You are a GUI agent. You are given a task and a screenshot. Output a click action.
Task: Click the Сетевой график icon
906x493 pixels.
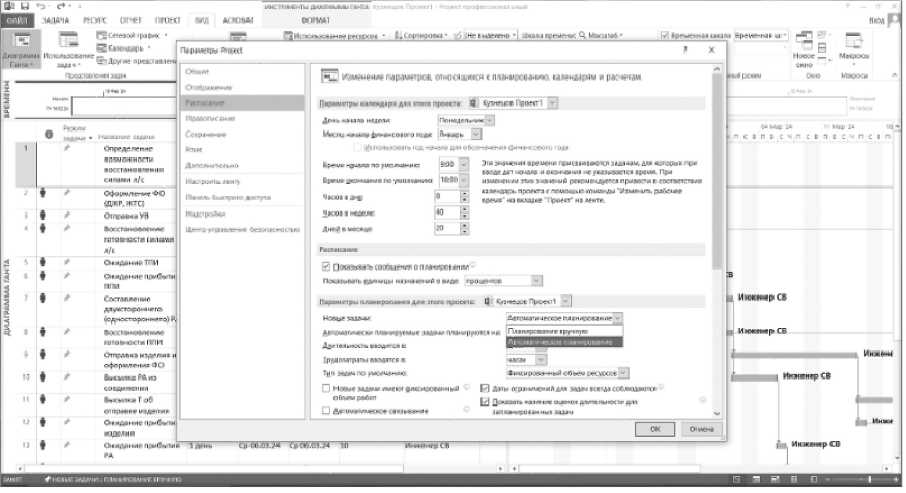tap(102, 35)
